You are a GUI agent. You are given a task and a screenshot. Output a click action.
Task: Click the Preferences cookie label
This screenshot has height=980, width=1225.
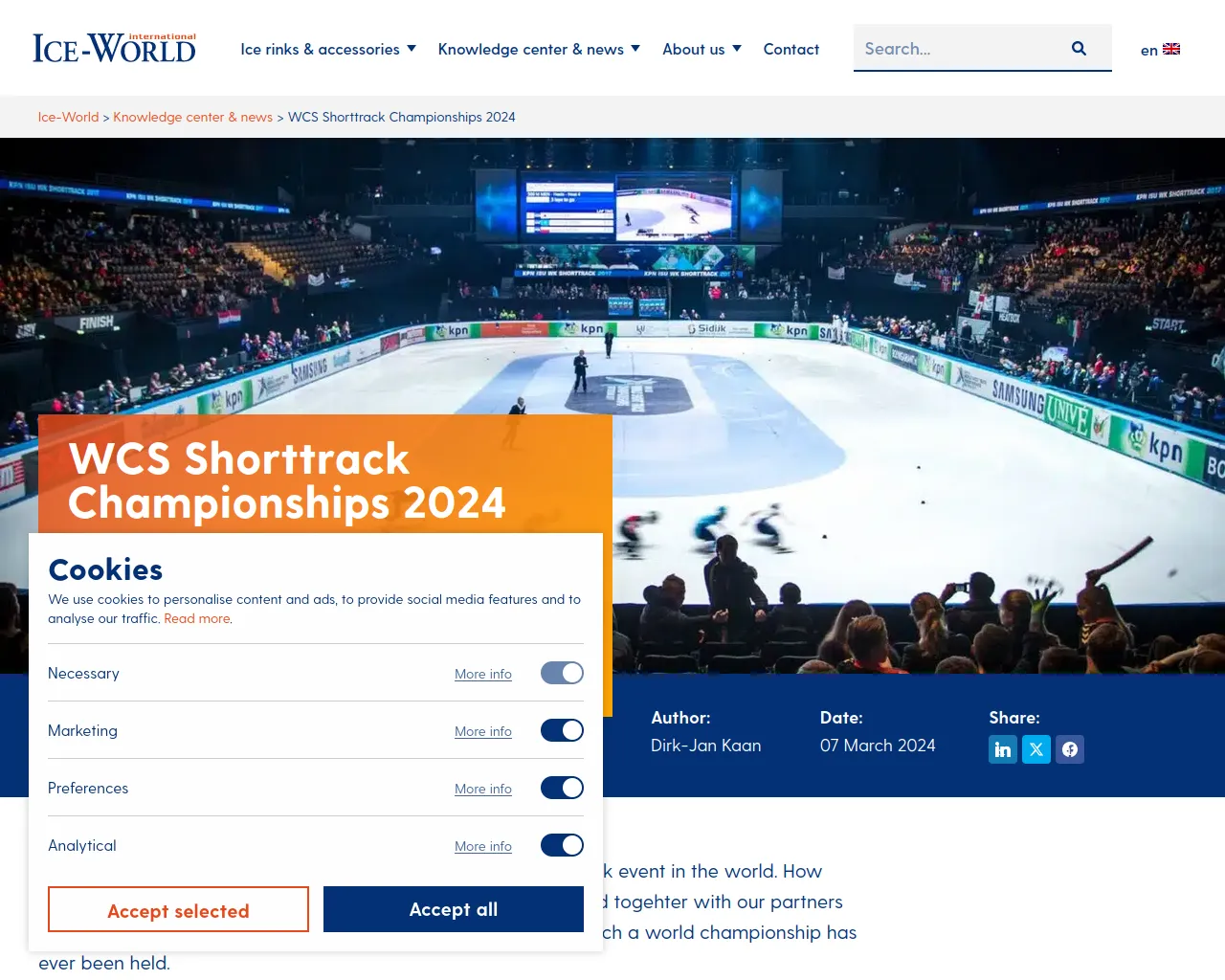pyautogui.click(x=88, y=788)
